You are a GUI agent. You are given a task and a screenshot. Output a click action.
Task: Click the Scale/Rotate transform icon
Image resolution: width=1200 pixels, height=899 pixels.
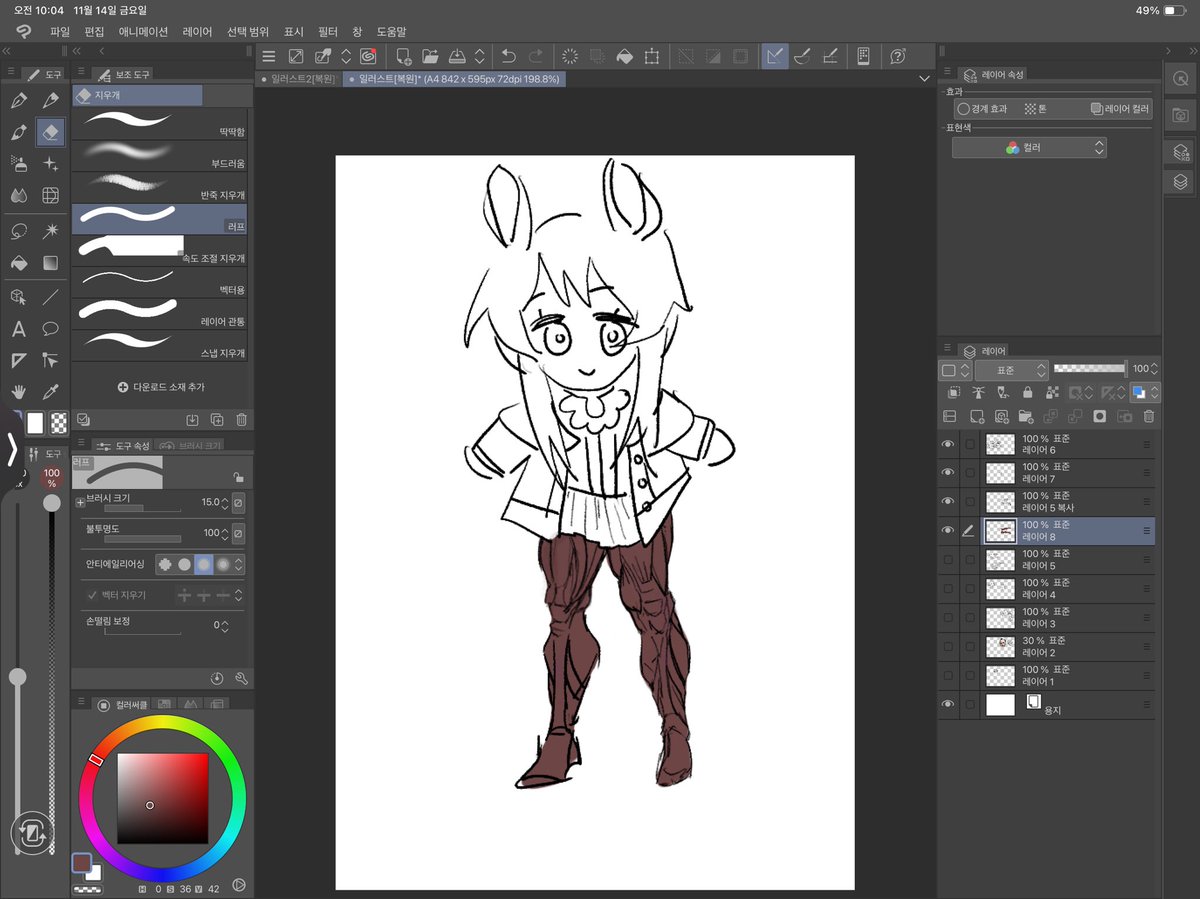[652, 57]
